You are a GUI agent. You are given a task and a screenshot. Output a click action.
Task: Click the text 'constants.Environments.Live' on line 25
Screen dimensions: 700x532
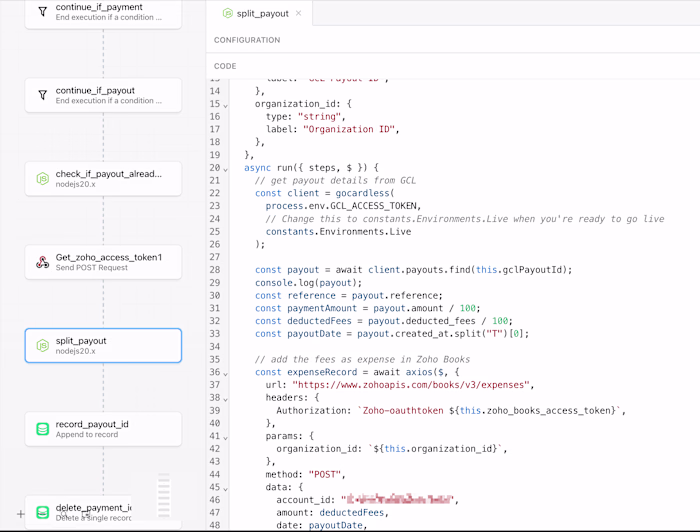pos(338,232)
